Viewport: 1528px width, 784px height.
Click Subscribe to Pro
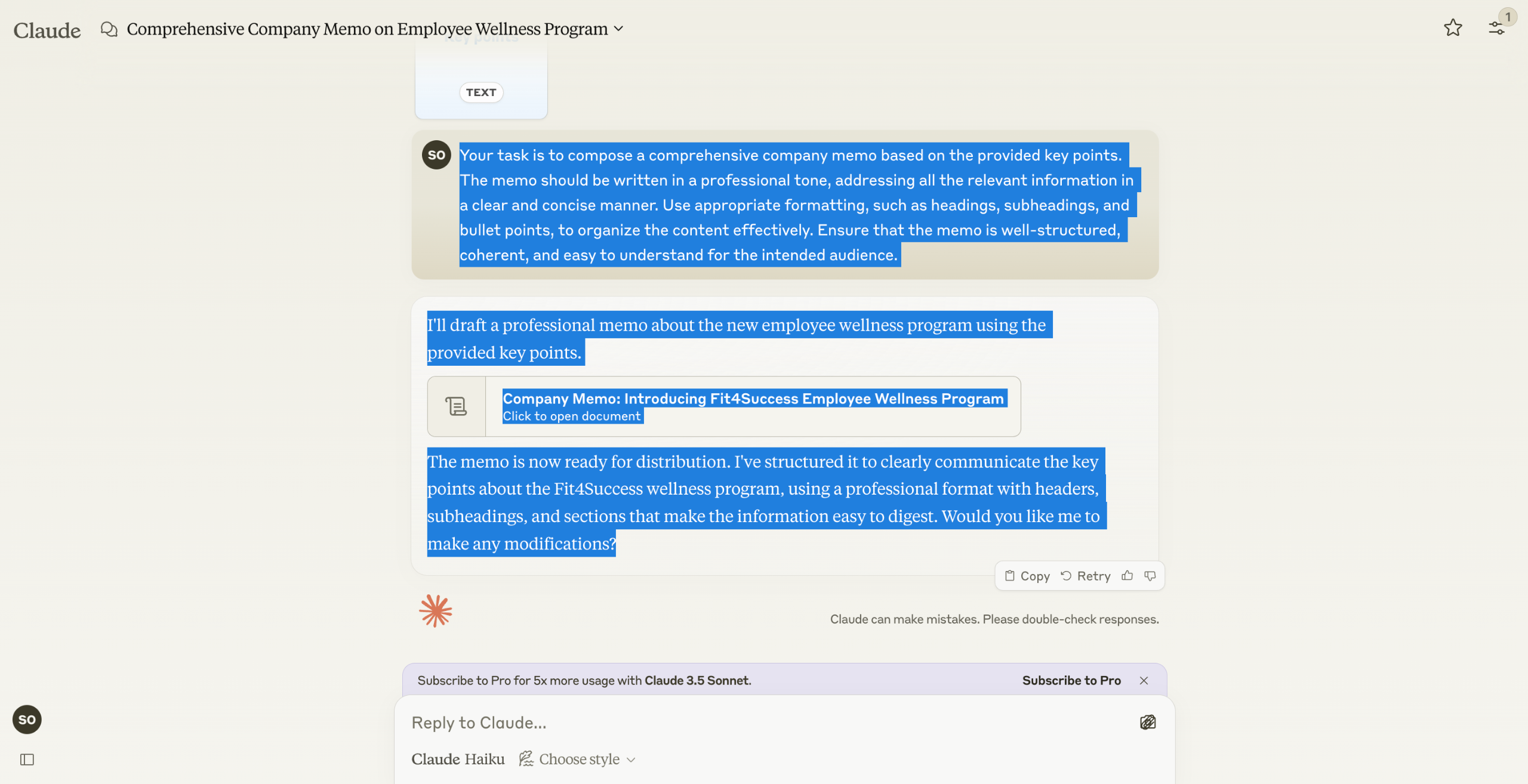1071,680
